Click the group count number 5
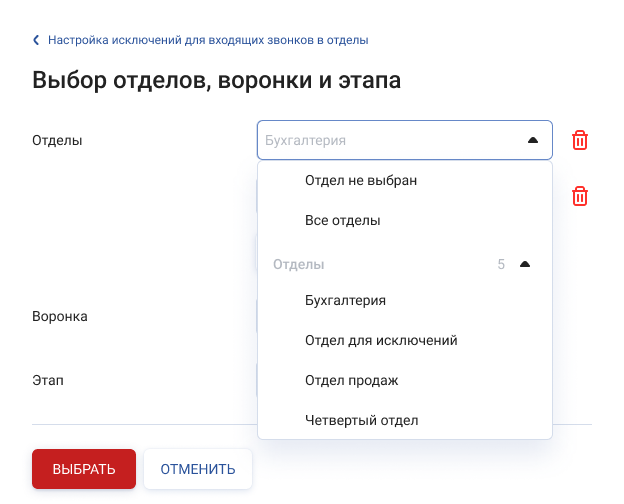The height and width of the screenshot is (504, 624). coord(501,264)
